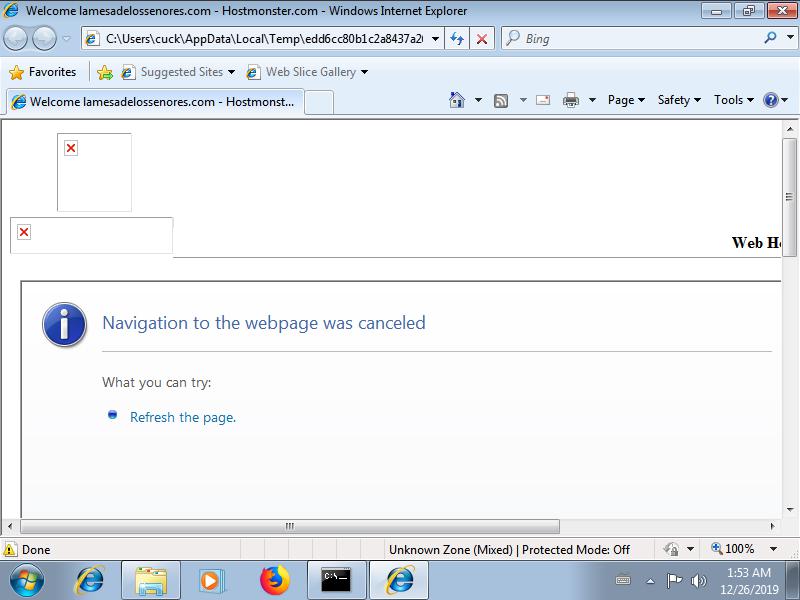The height and width of the screenshot is (600, 800).
Task: Open search provider options dropdown arrow
Action: click(x=790, y=38)
